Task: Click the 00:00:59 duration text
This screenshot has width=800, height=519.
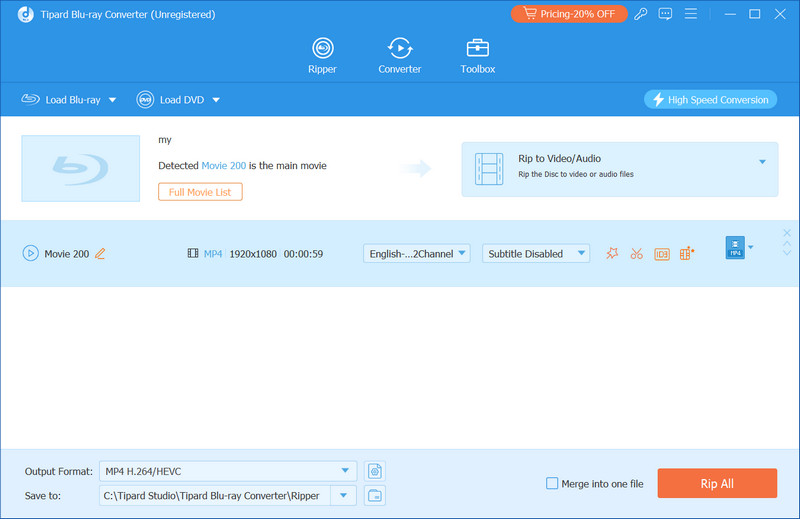Action: coord(304,254)
